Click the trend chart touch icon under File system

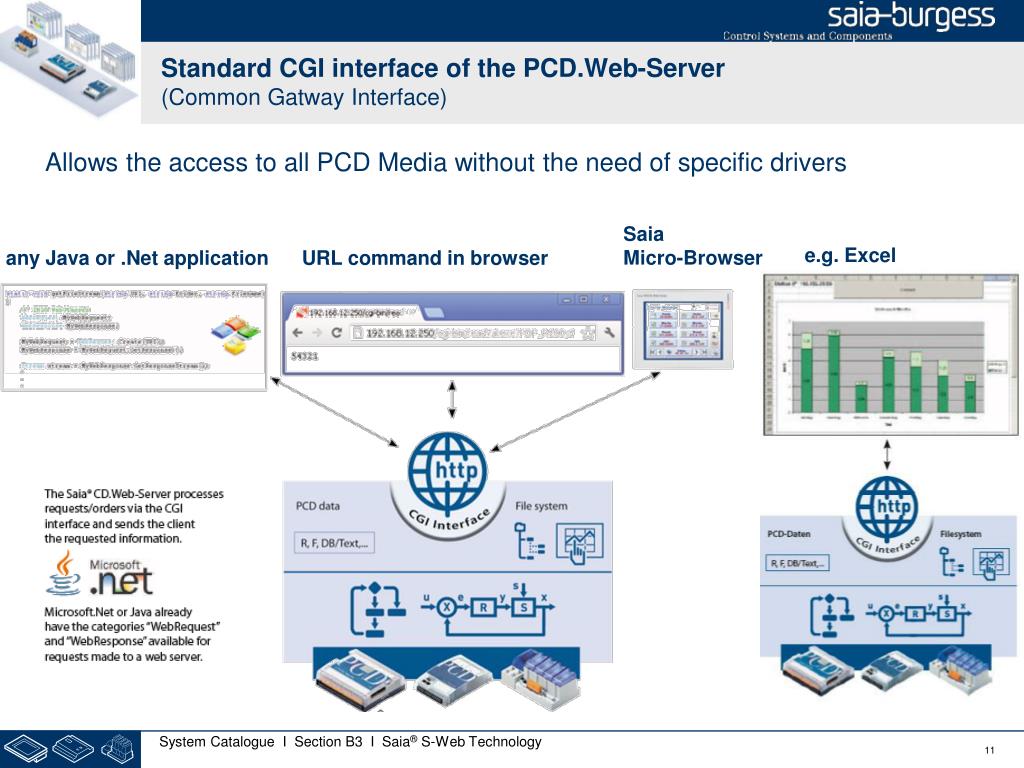click(x=579, y=543)
